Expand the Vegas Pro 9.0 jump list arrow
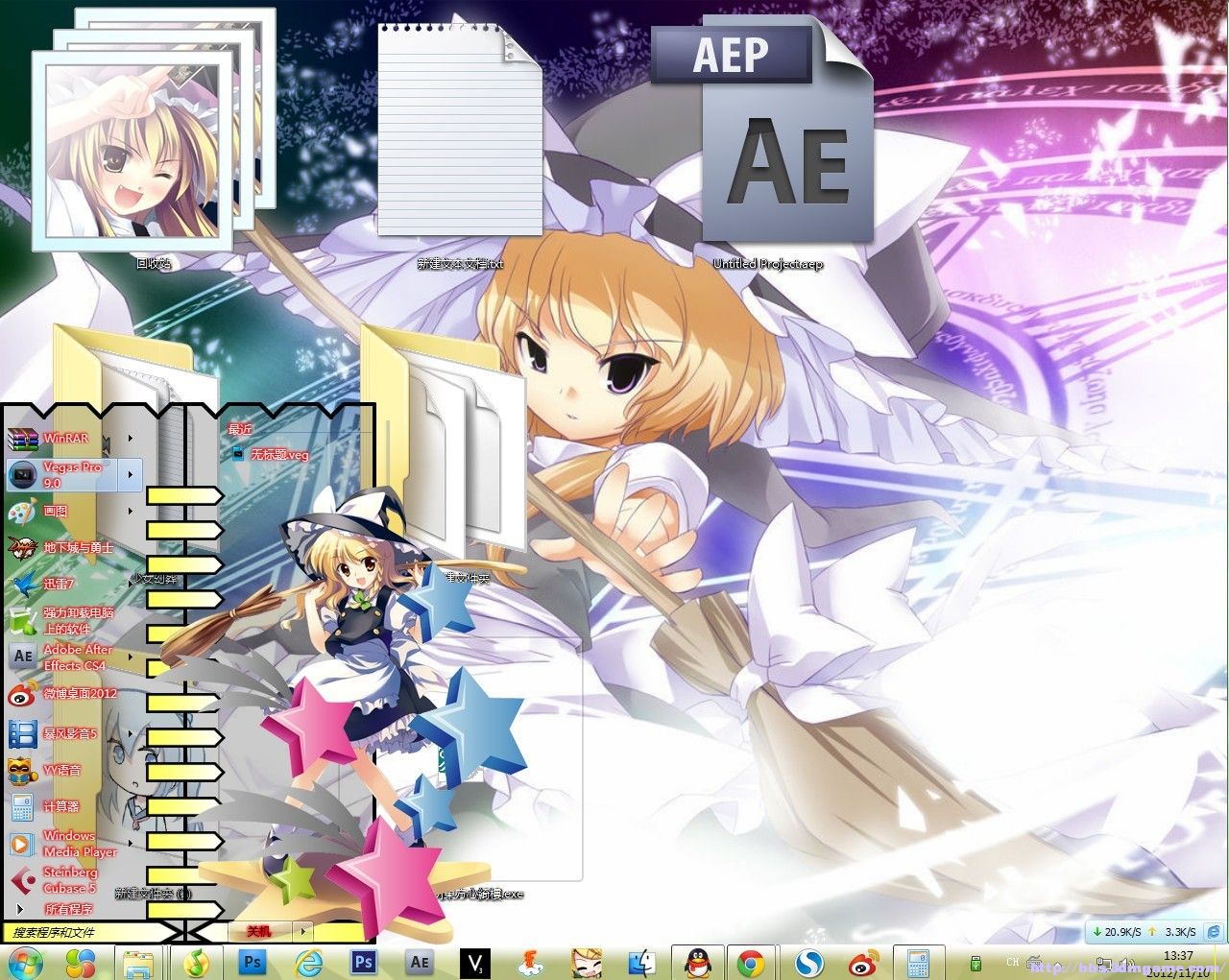The height and width of the screenshot is (980, 1229). coord(131,474)
